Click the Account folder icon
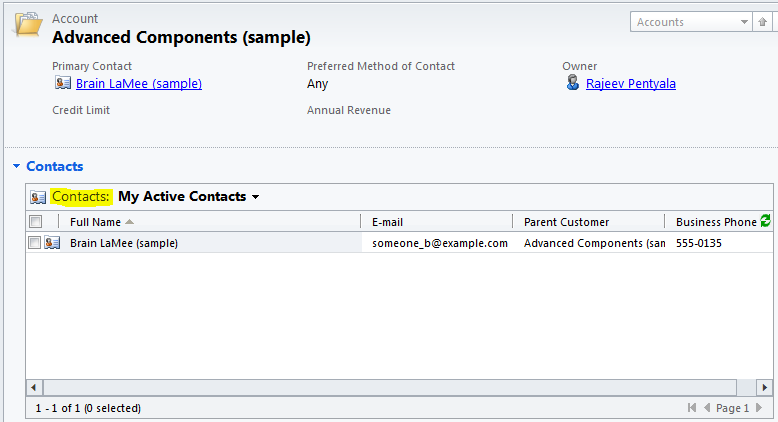Image resolution: width=778 pixels, height=422 pixels. [x=27, y=29]
